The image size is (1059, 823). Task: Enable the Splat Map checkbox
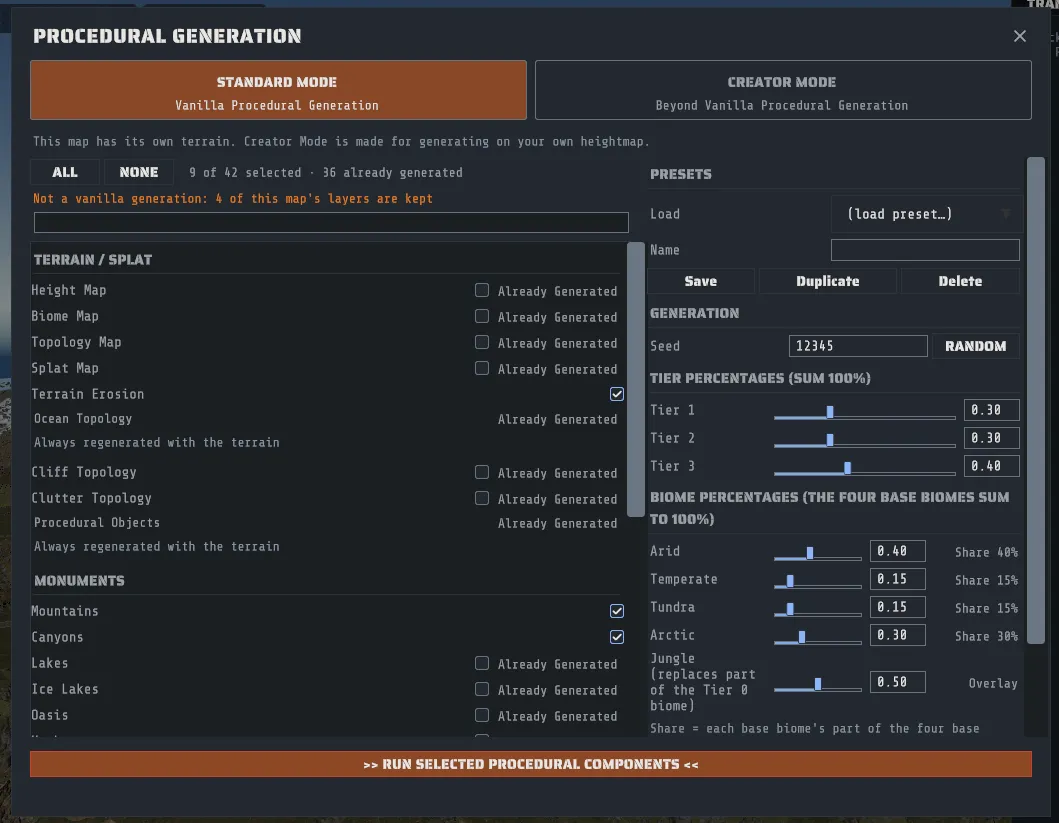tap(482, 368)
